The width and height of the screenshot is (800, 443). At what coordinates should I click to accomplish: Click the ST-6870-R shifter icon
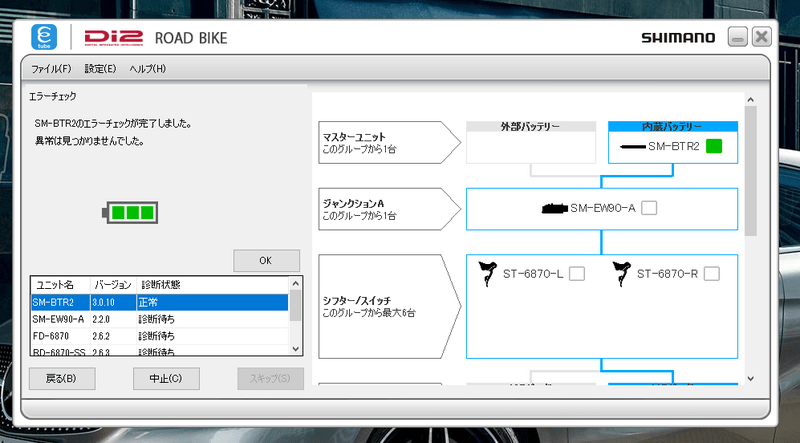[621, 274]
